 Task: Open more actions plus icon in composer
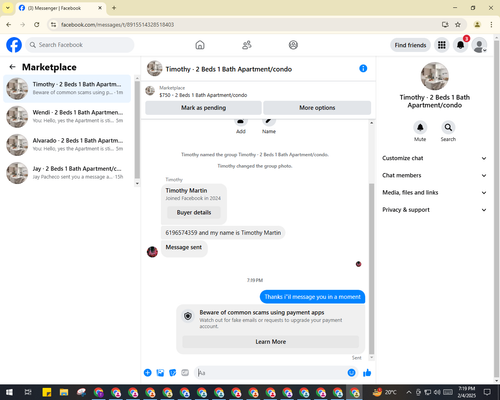[148, 373]
